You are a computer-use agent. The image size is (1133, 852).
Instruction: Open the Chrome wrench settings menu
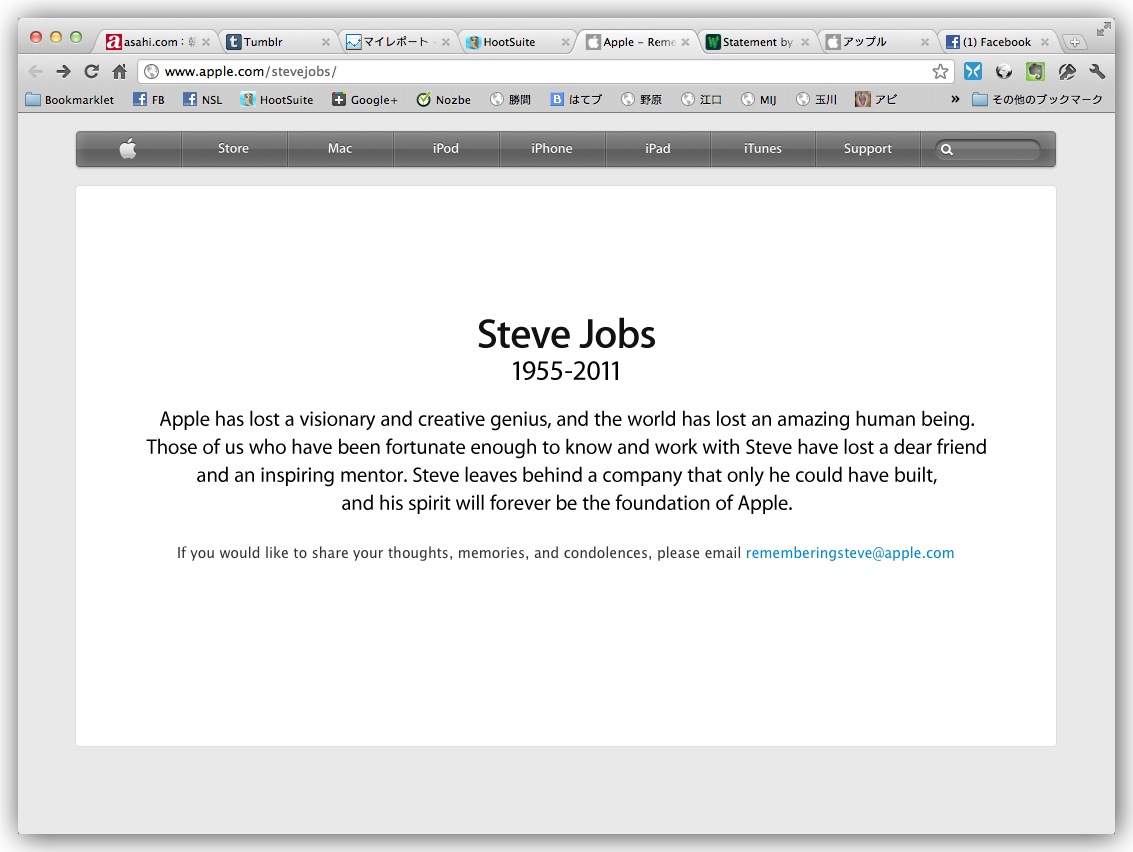(x=1097, y=71)
